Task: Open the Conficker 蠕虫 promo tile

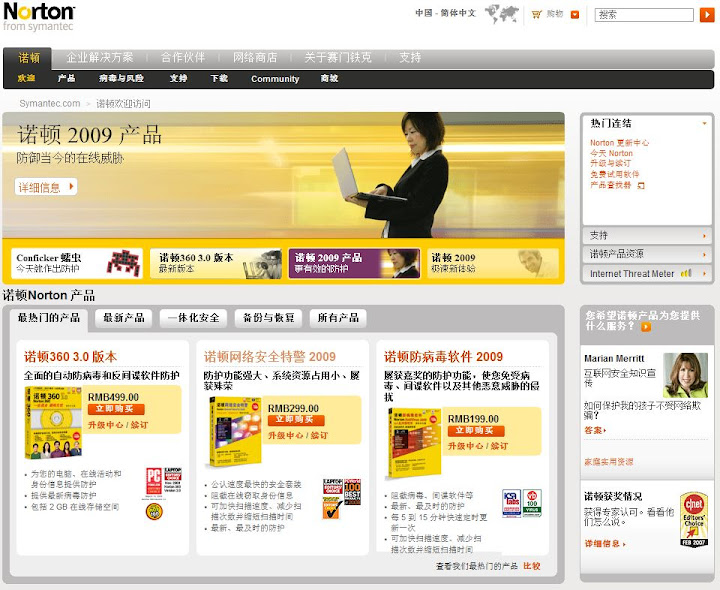Action: point(77,263)
